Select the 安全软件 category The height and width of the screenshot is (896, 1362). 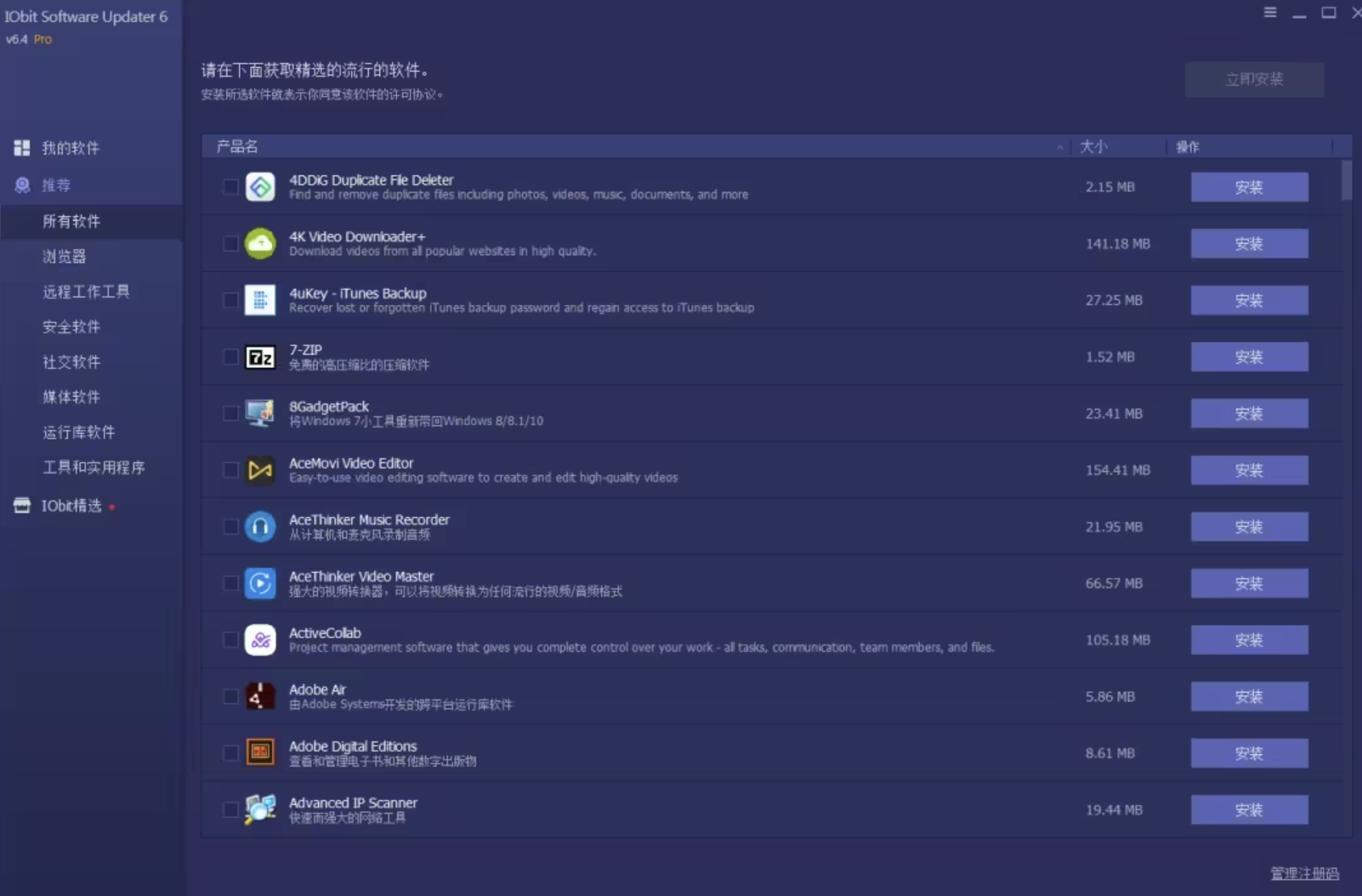tap(71, 326)
